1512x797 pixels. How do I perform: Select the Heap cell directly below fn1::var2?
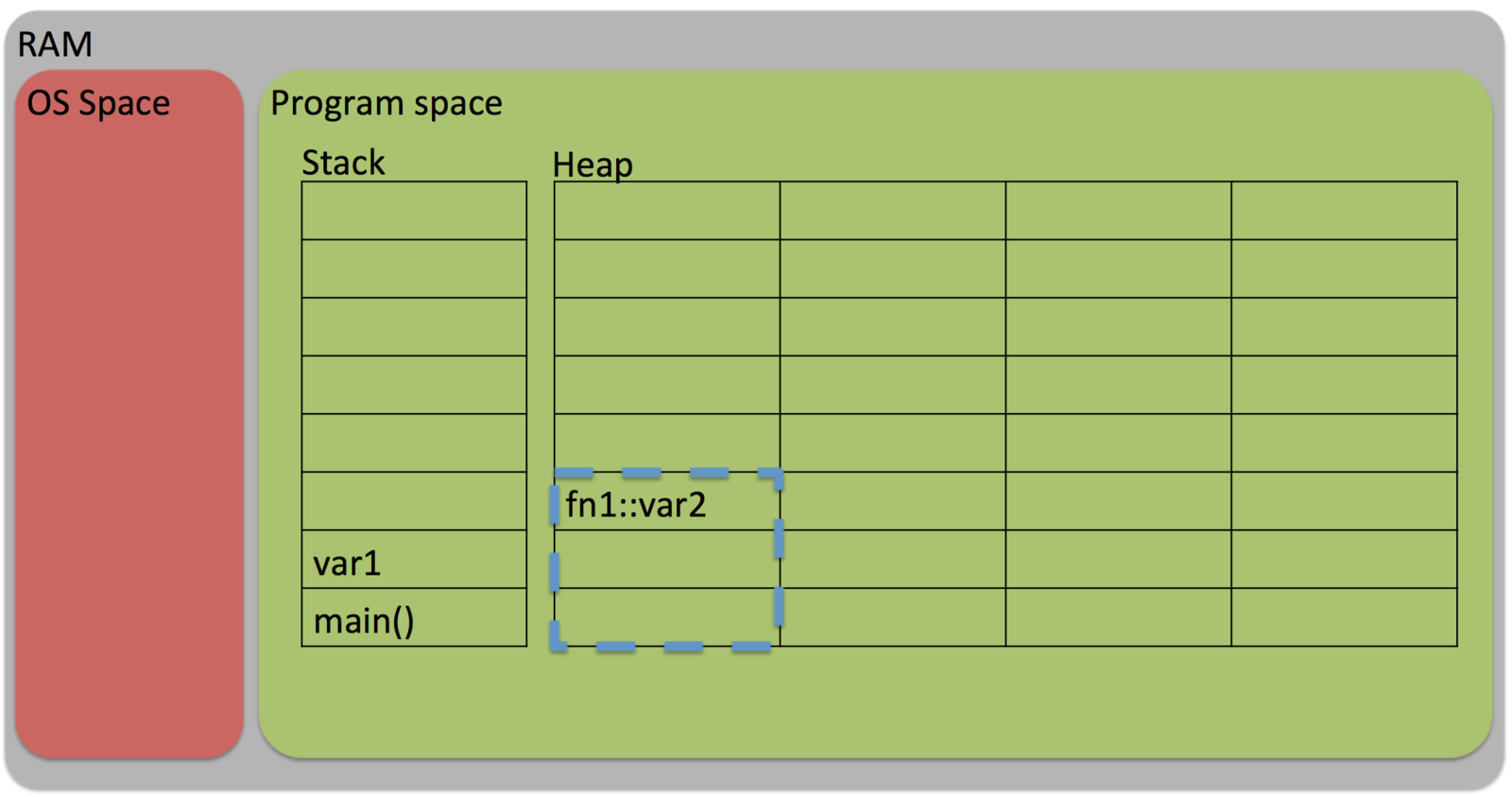tap(666, 560)
